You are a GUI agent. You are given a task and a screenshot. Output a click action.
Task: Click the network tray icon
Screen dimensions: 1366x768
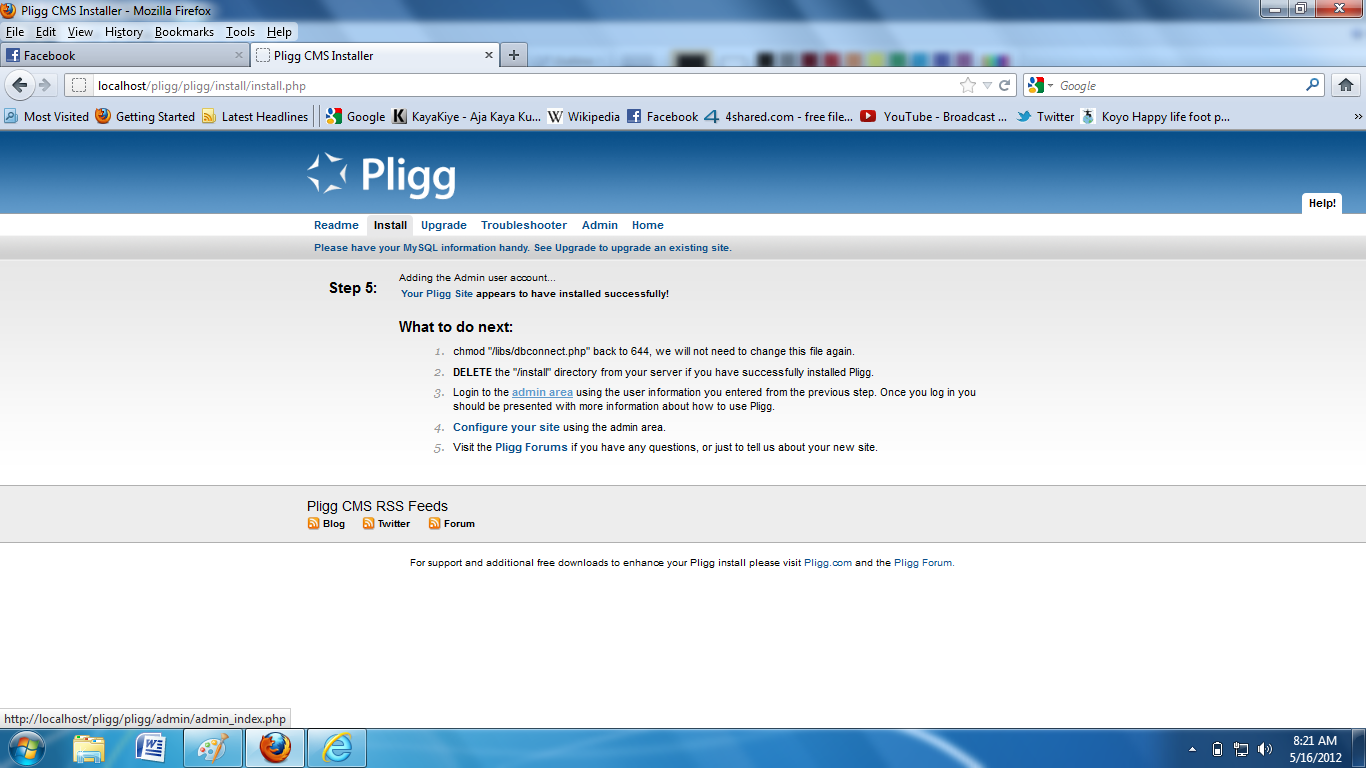point(1241,749)
